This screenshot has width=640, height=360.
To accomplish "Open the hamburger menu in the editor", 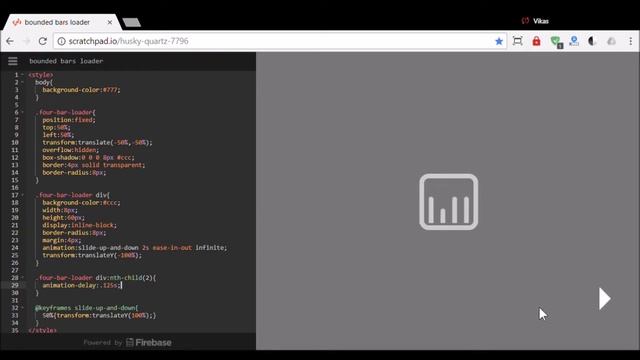I will tap(13, 61).
